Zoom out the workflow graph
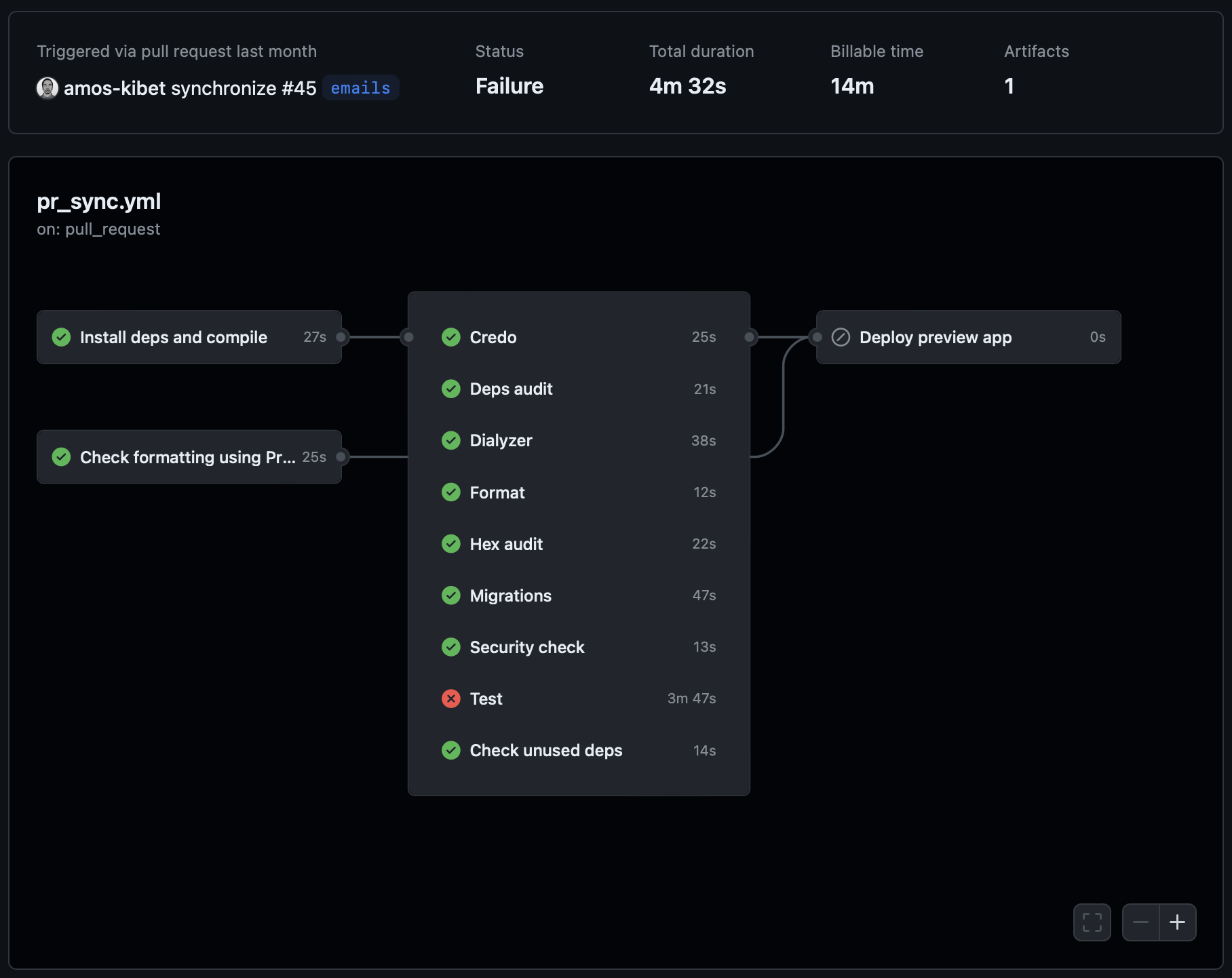 1140,922
